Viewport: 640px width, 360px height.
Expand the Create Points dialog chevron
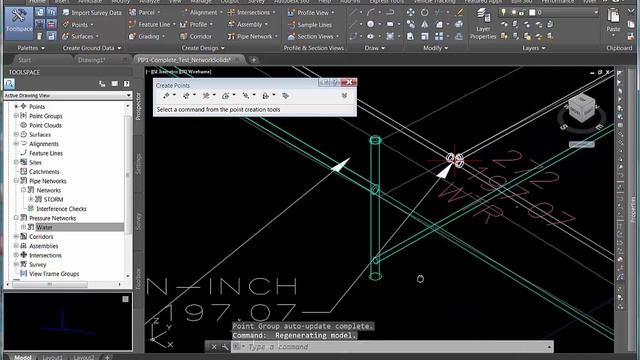[344, 96]
